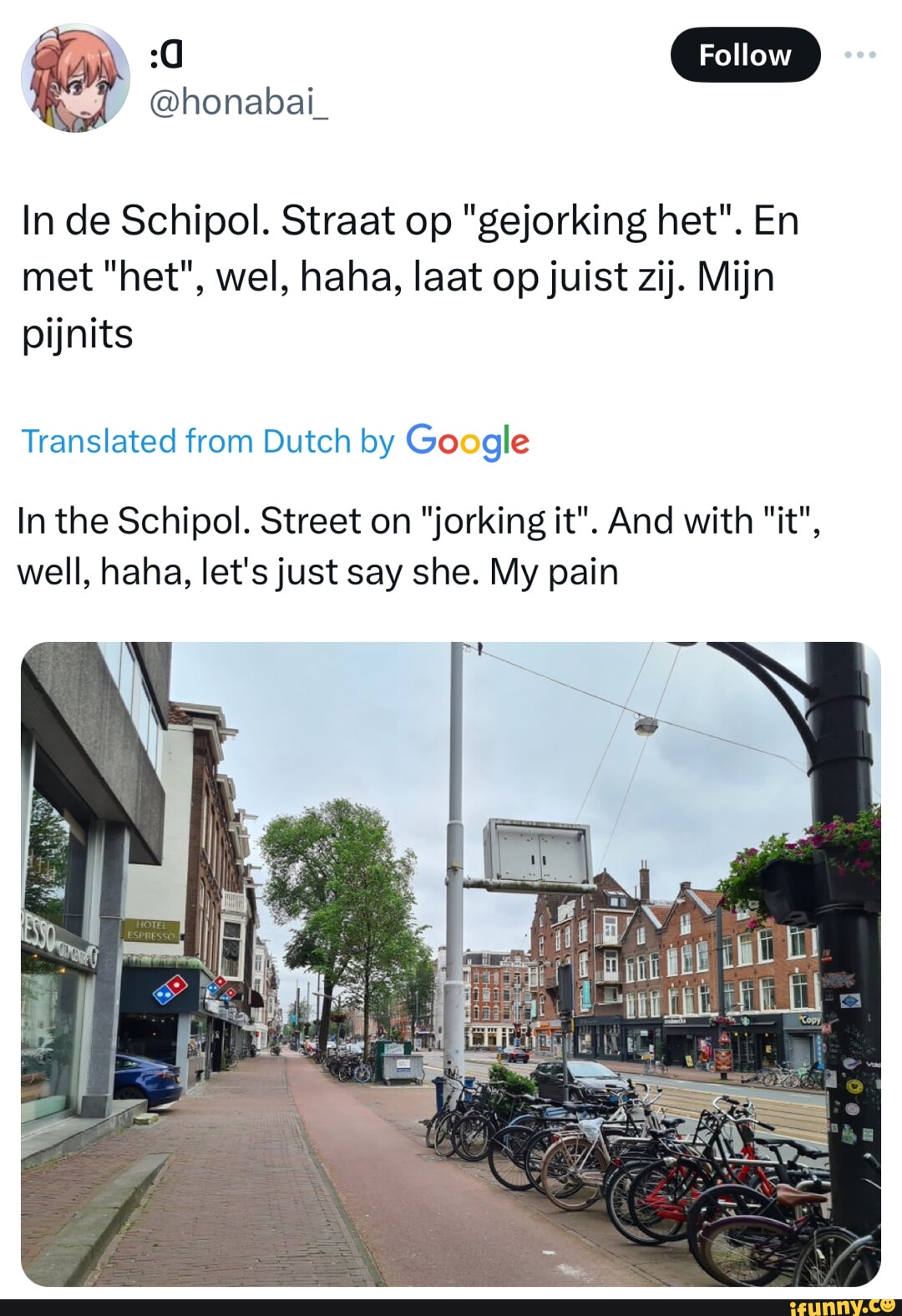Click the parked bicycles in the photo
Screen dimensions: 902x1316
click(x=626, y=1169)
